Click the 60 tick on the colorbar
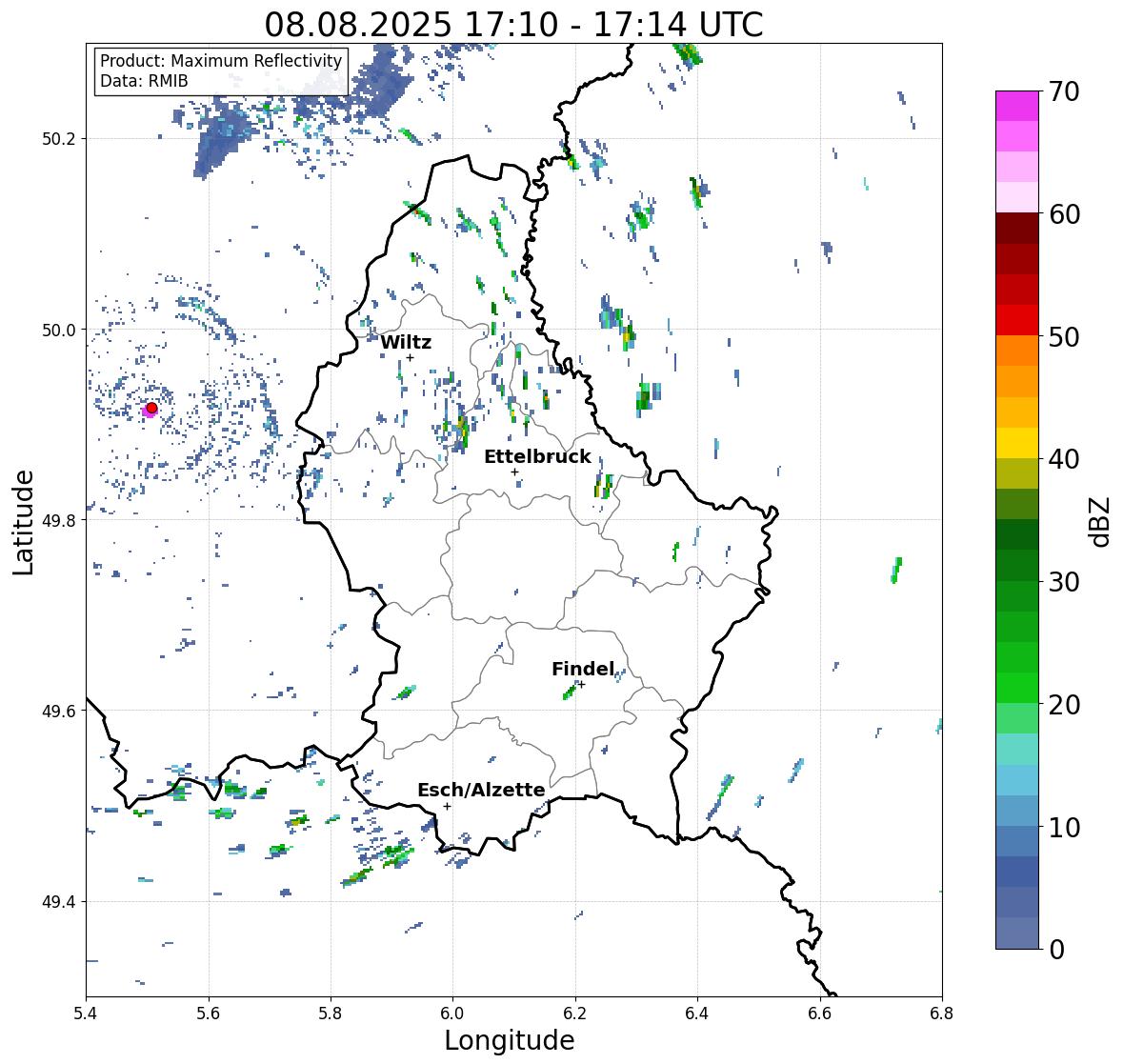 [1064, 214]
